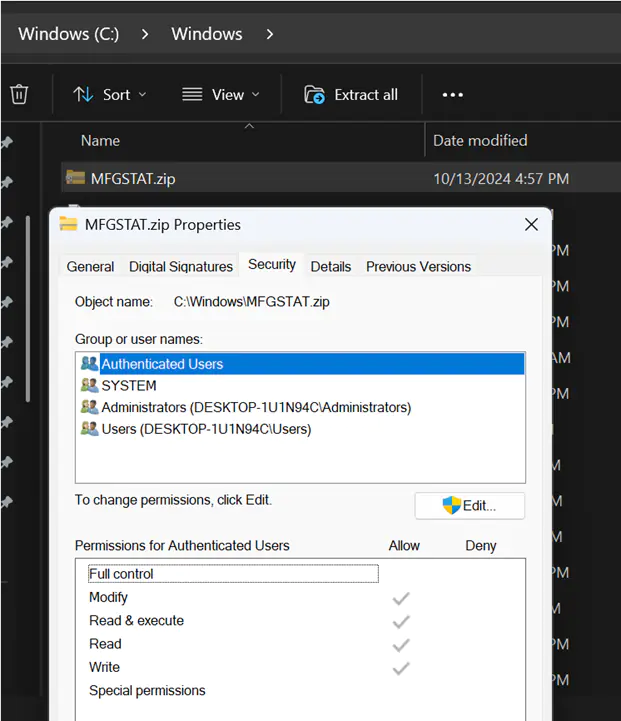Click the SYSTEM group icon

point(89,385)
